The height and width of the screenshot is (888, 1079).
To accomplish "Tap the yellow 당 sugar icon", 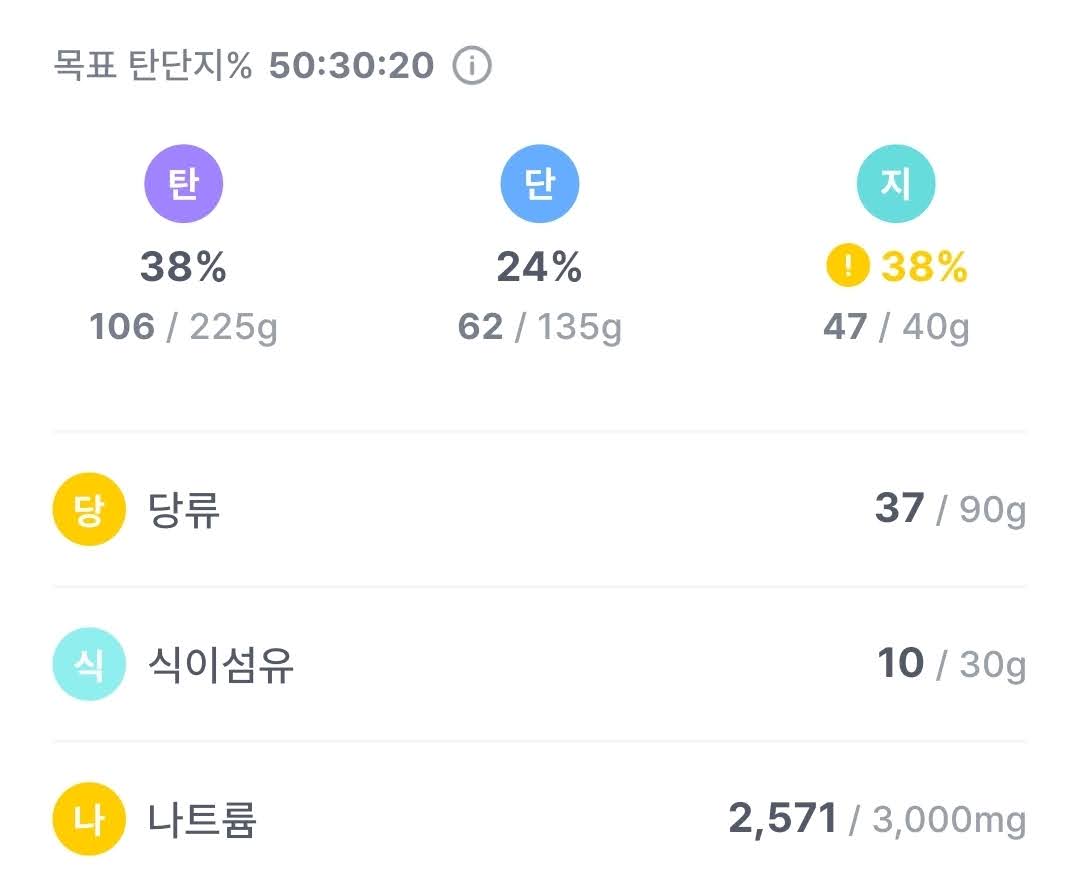I will click(x=89, y=509).
